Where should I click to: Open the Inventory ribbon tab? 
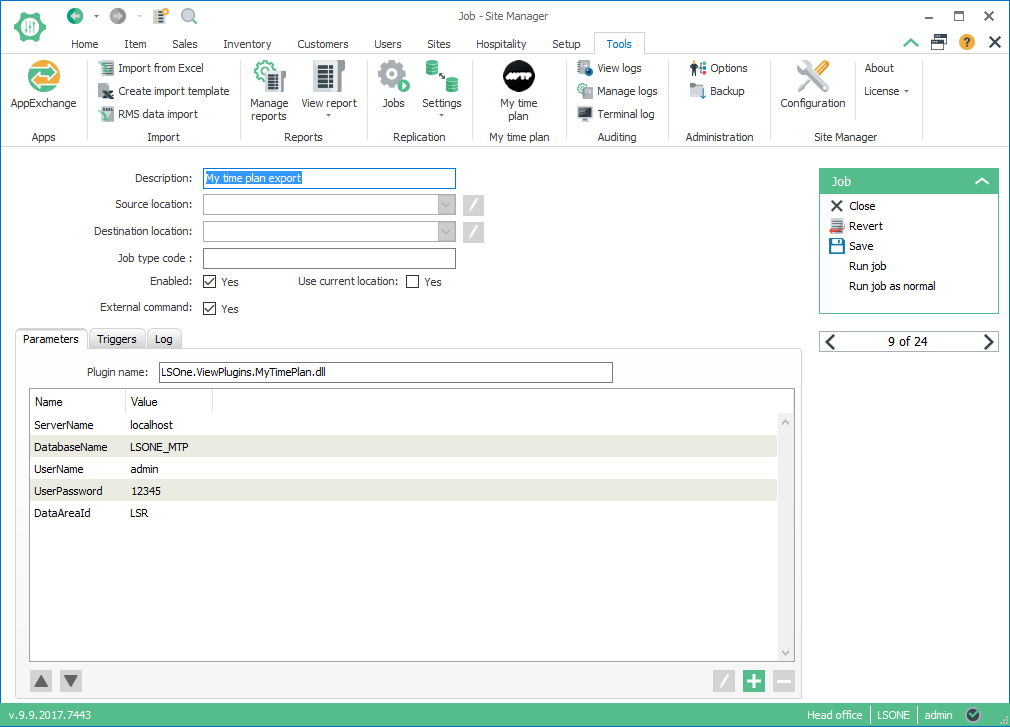(247, 44)
